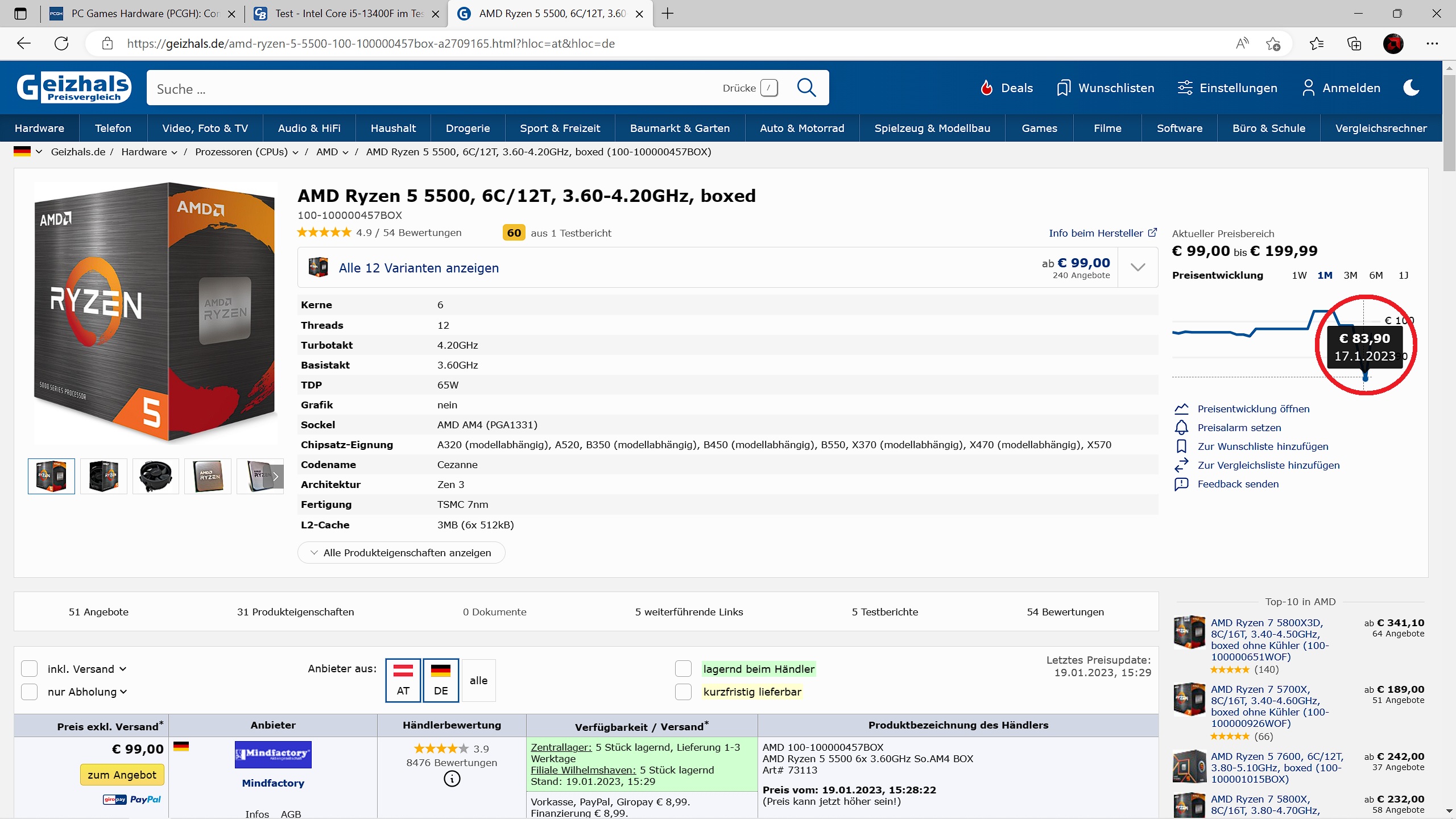The width and height of the screenshot is (1456, 819).
Task: Select the CPU cooler fan thumbnail
Action: [x=155, y=476]
